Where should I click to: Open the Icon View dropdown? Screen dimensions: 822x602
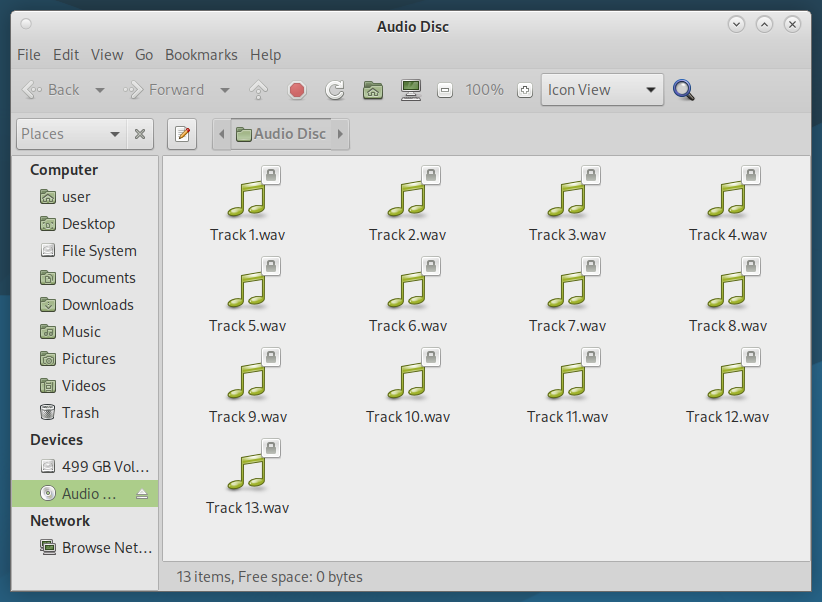click(x=602, y=90)
